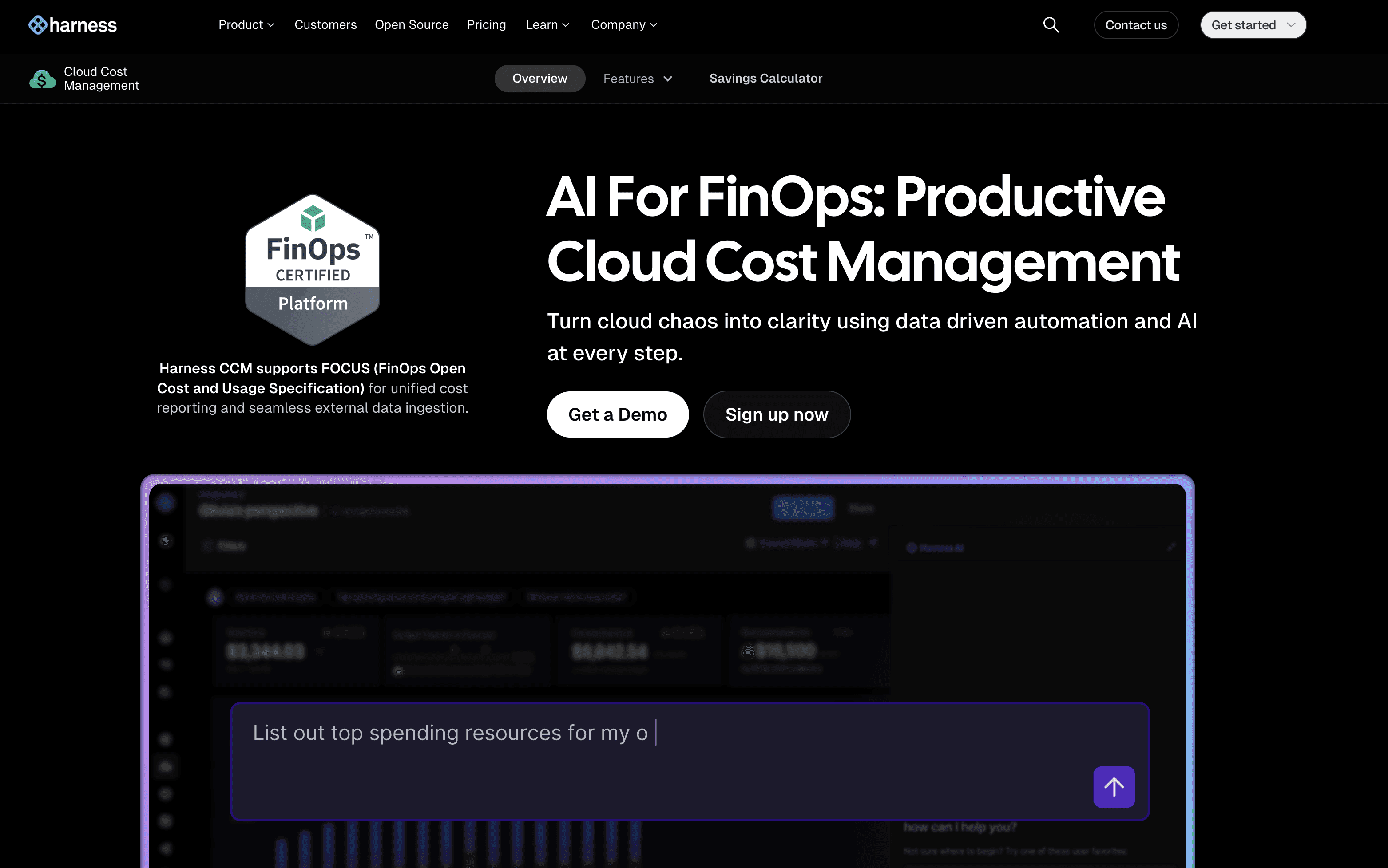This screenshot has height=868, width=1388.
Task: Click the Harness logo in the header
Action: point(72,25)
